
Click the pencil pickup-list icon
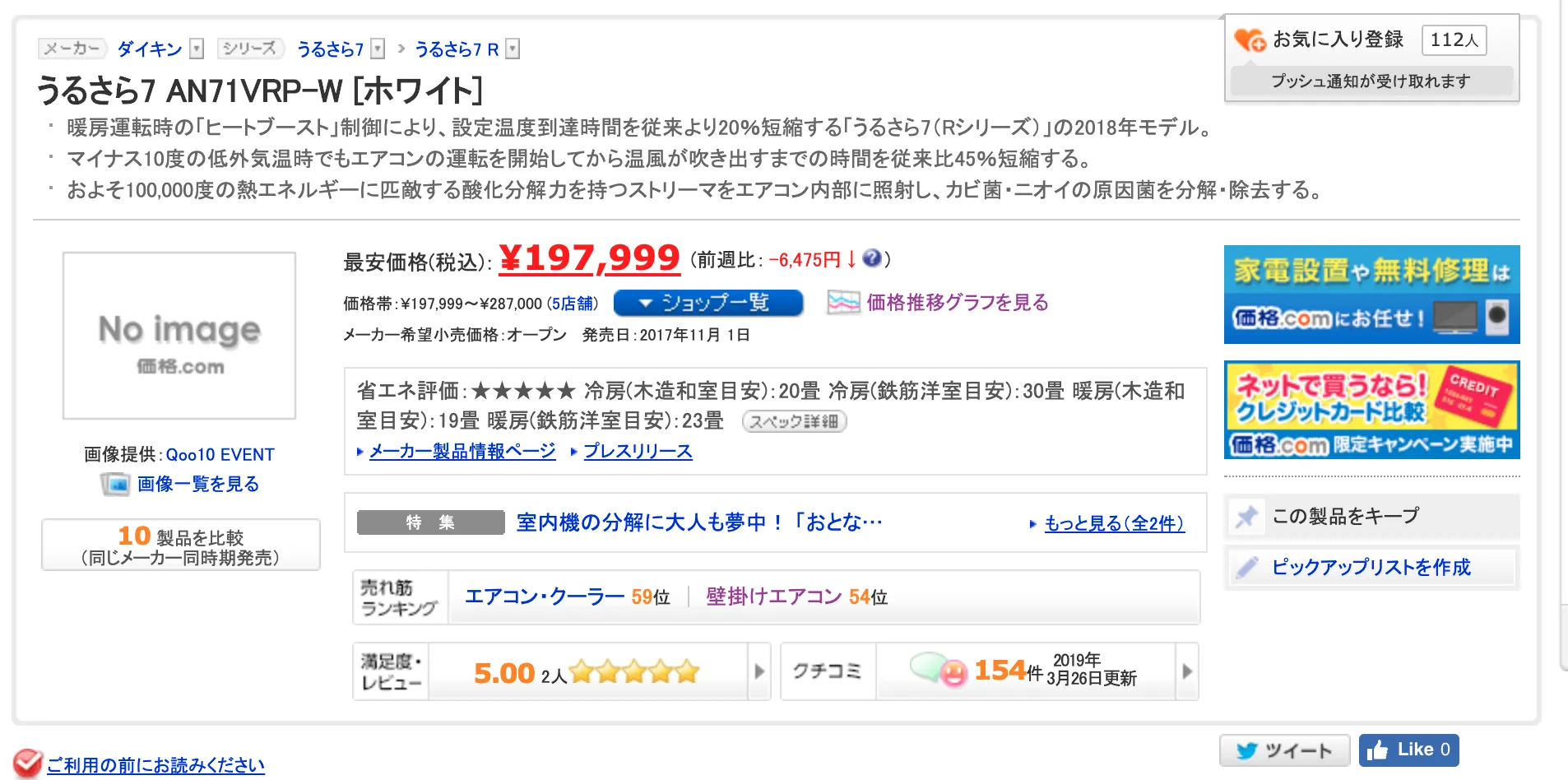pyautogui.click(x=1246, y=567)
